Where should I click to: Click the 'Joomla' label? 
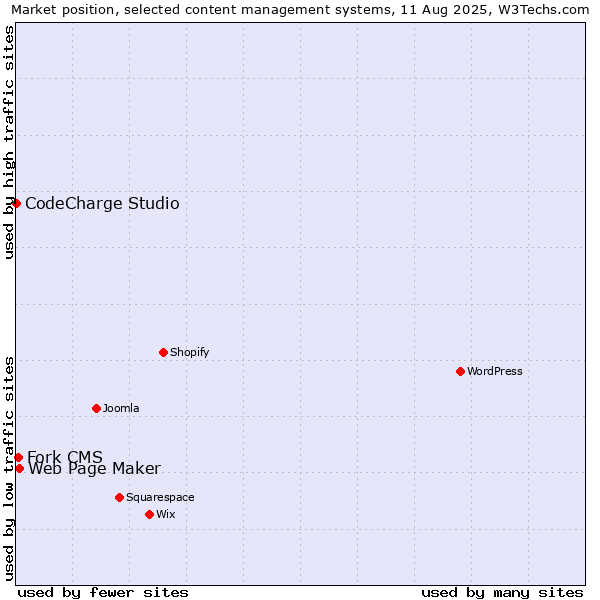tap(121, 408)
